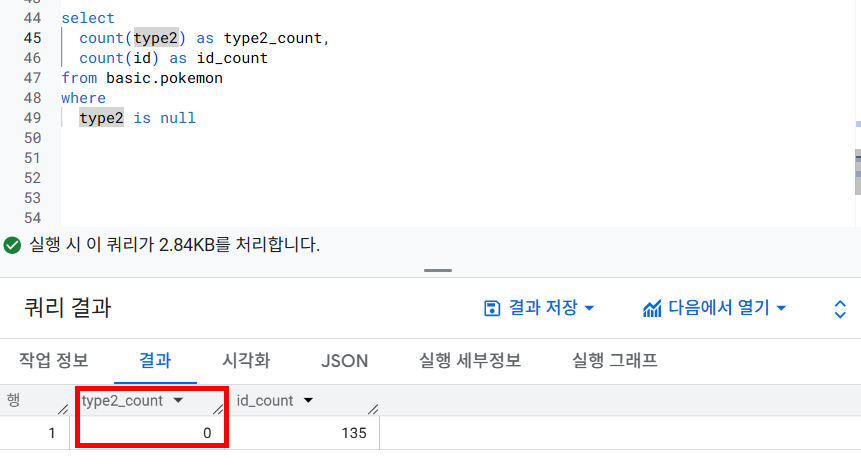The width and height of the screenshot is (861, 466).
Task: Open the id_count column header dropdown arrow
Action: [x=308, y=401]
